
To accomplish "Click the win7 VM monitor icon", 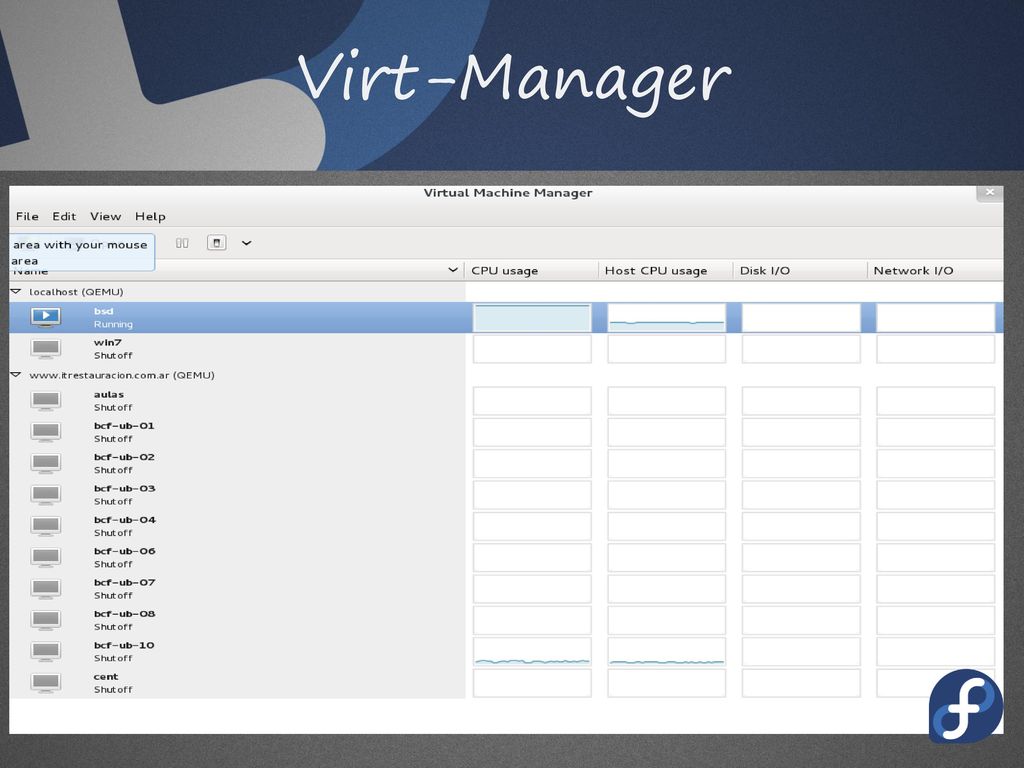I will (46, 349).
